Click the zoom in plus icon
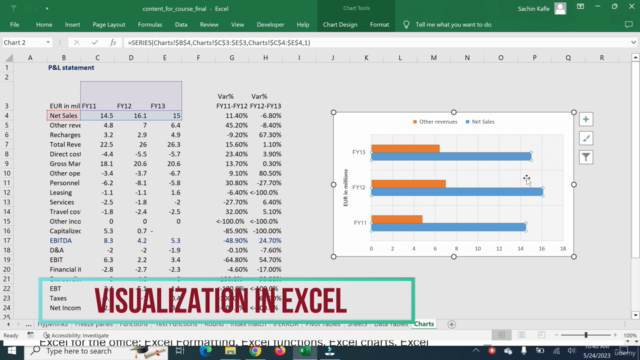Image resolution: width=640 pixels, height=360 pixels. tap(615, 335)
